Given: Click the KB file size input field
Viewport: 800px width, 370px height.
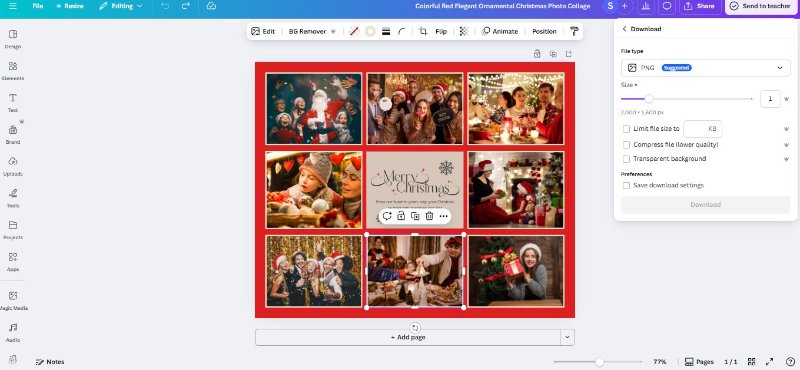Looking at the screenshot, I should pos(703,129).
